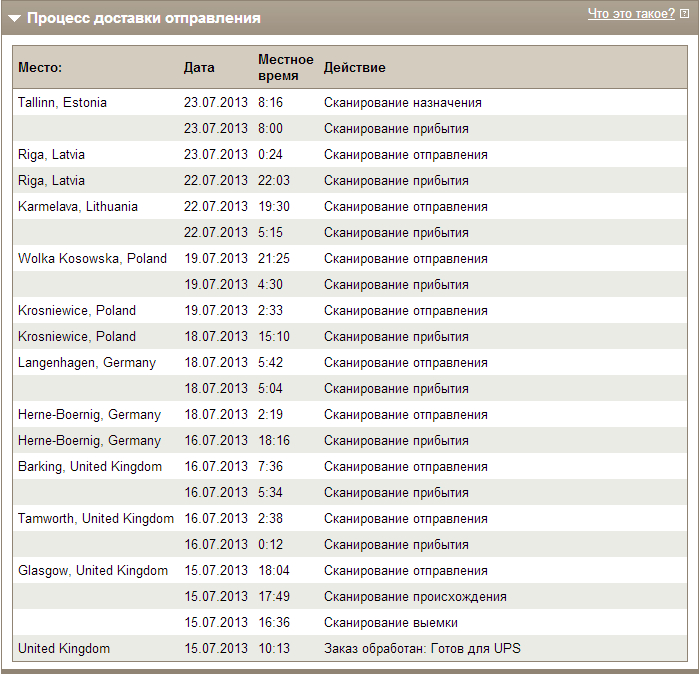Select the Karmelava, Lithuania location cell
This screenshot has width=700, height=675.
click(78, 206)
